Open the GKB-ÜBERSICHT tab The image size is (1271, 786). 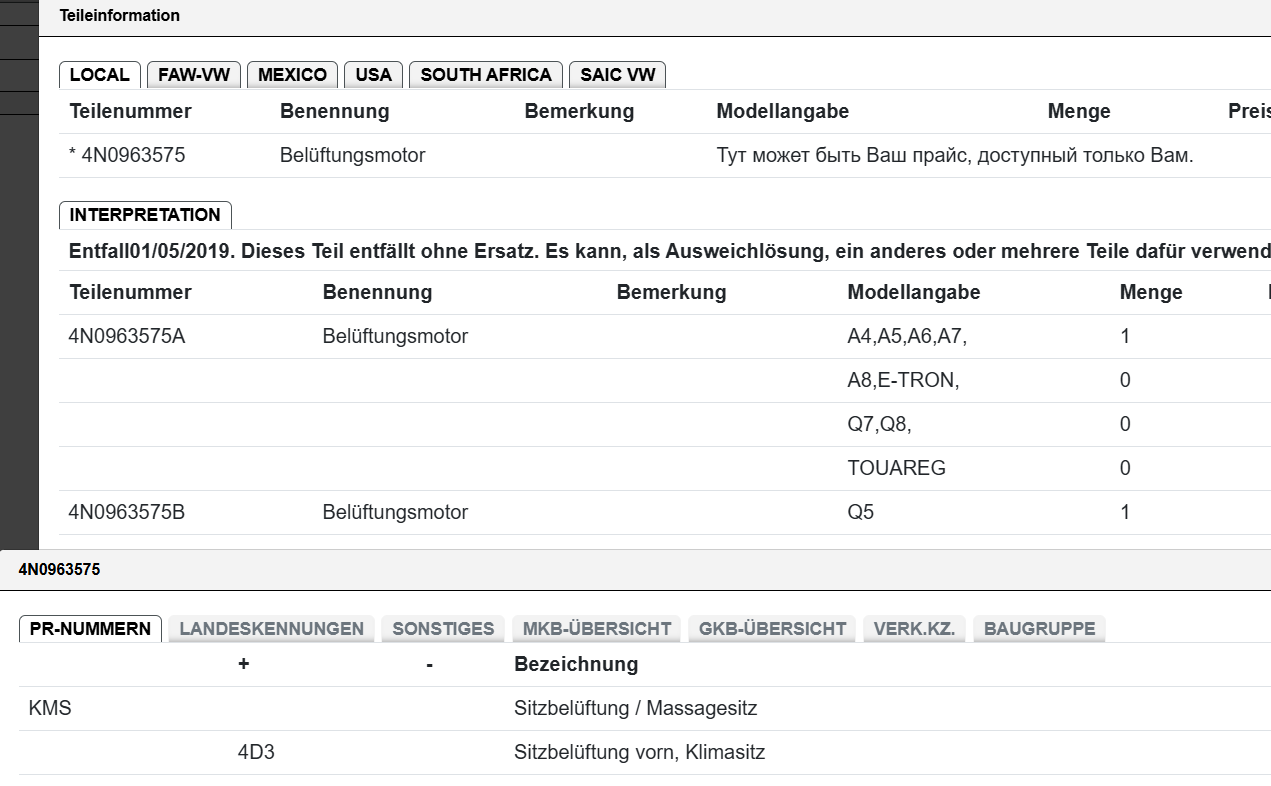point(772,628)
